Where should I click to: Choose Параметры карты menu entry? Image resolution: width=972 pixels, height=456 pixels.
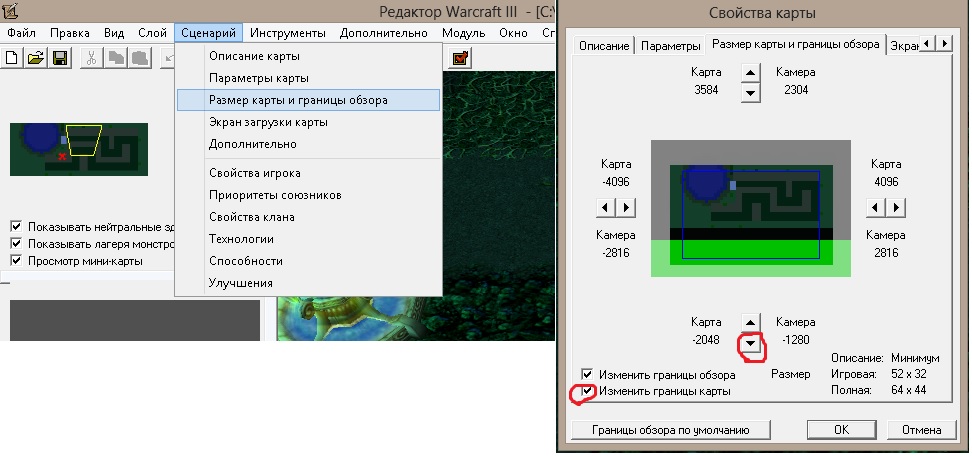(308, 78)
